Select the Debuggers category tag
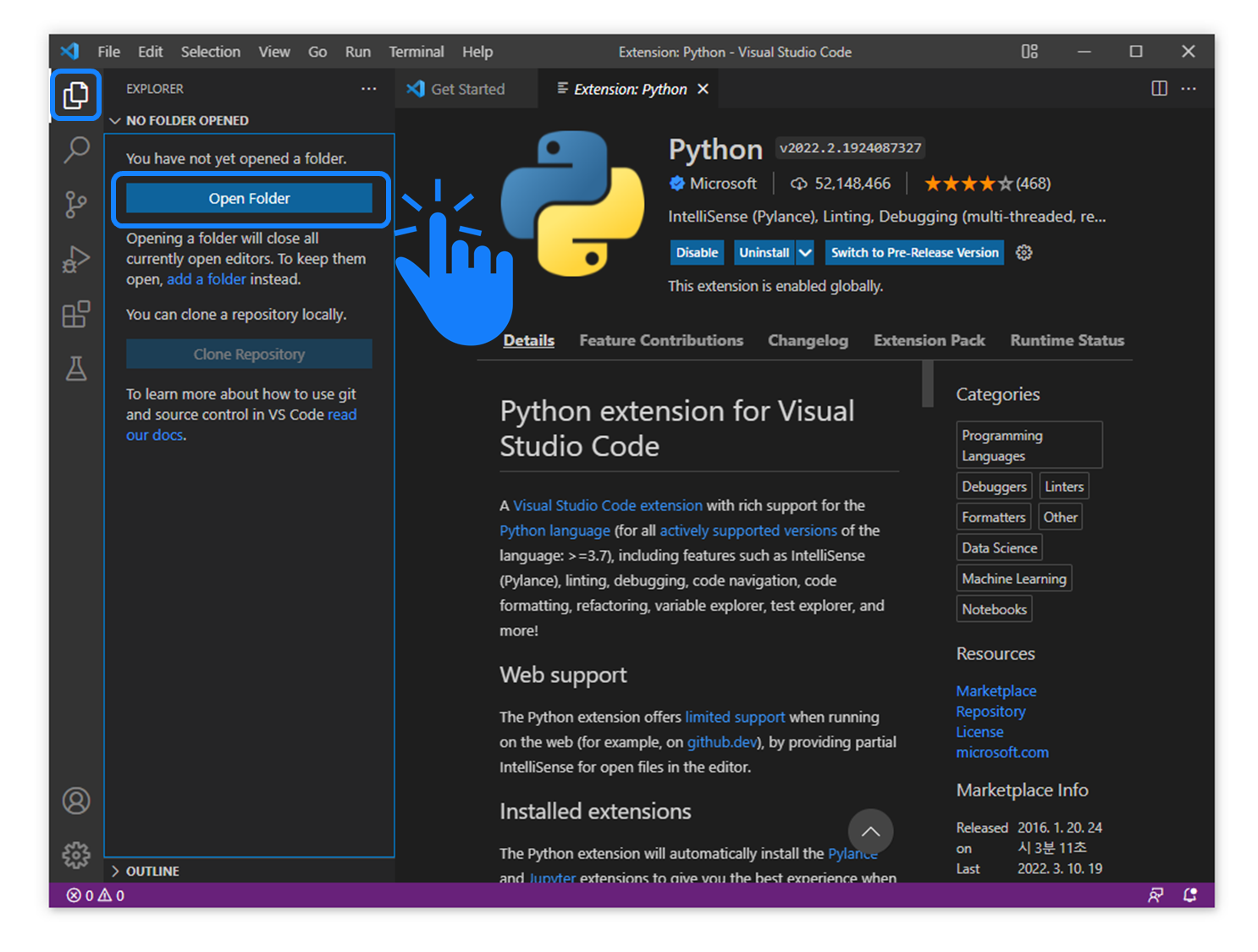This screenshot has width=1258, height=952. click(994, 487)
